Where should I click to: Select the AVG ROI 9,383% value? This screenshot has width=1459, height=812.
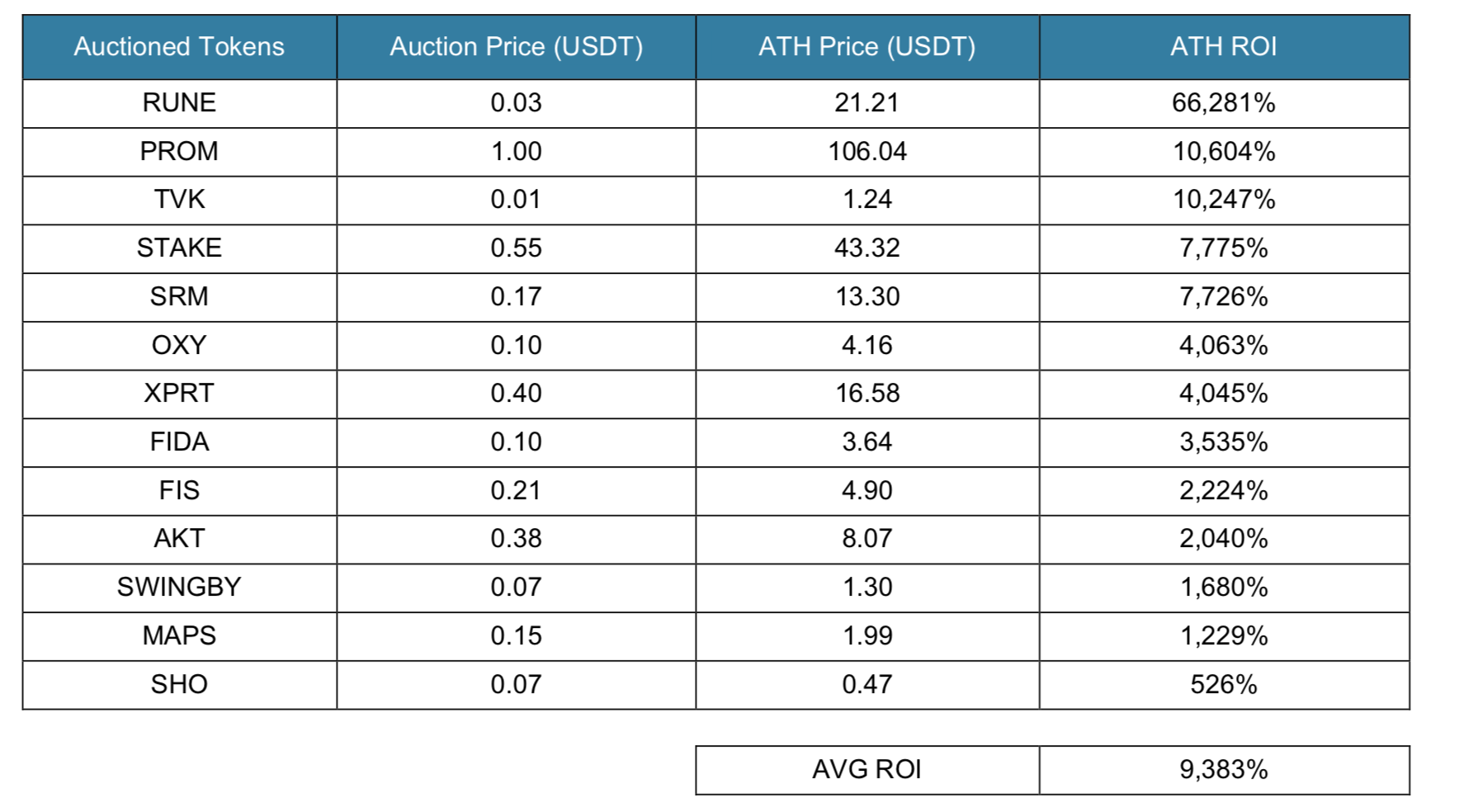coord(1223,770)
